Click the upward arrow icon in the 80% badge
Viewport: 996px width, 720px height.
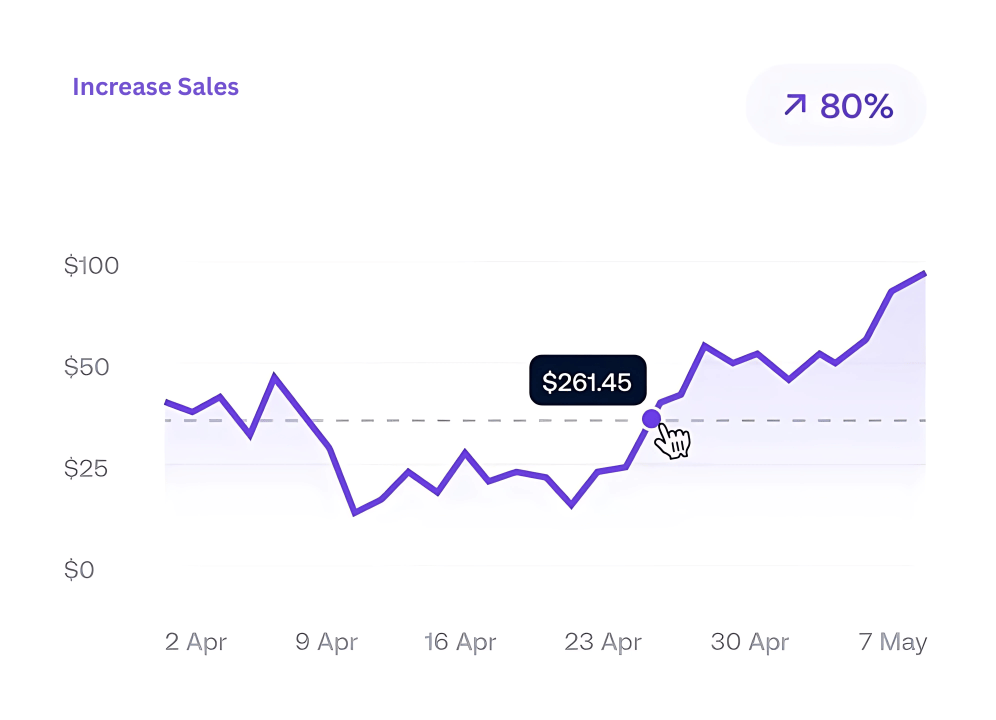tap(795, 105)
